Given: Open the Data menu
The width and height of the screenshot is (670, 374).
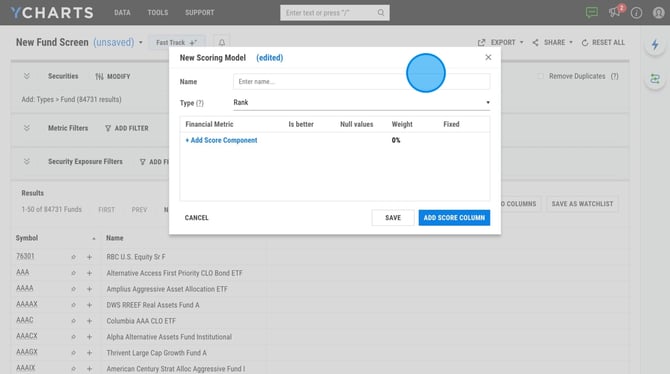Looking at the screenshot, I should [x=122, y=12].
